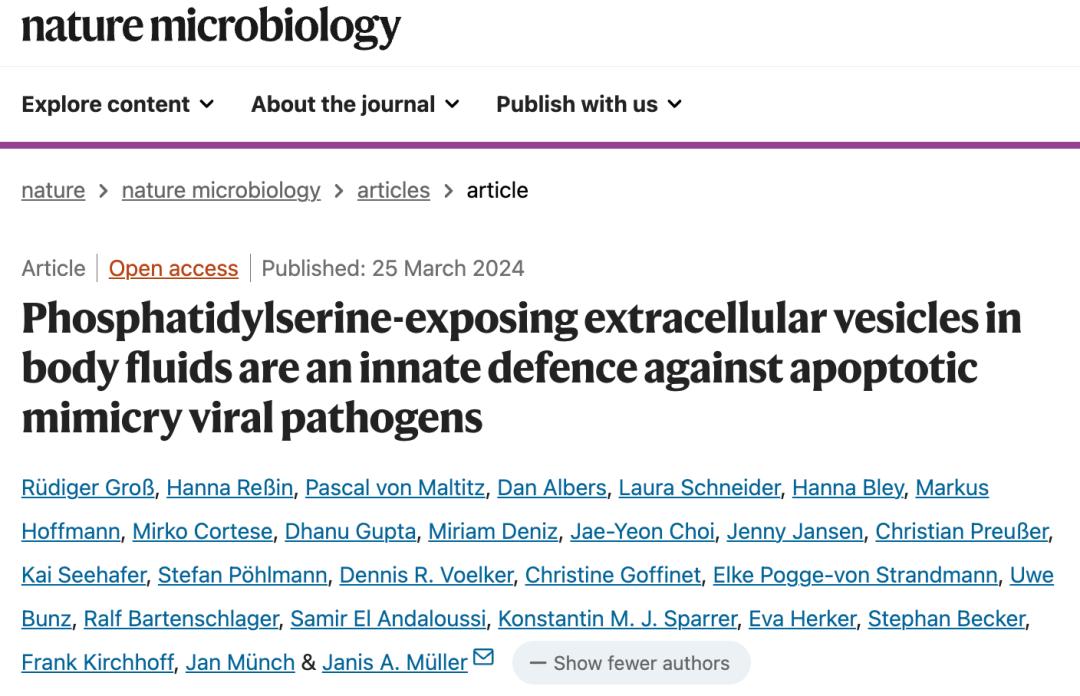Click corresponding author Janis A. Müller
1080x696 pixels.
(x=394, y=663)
